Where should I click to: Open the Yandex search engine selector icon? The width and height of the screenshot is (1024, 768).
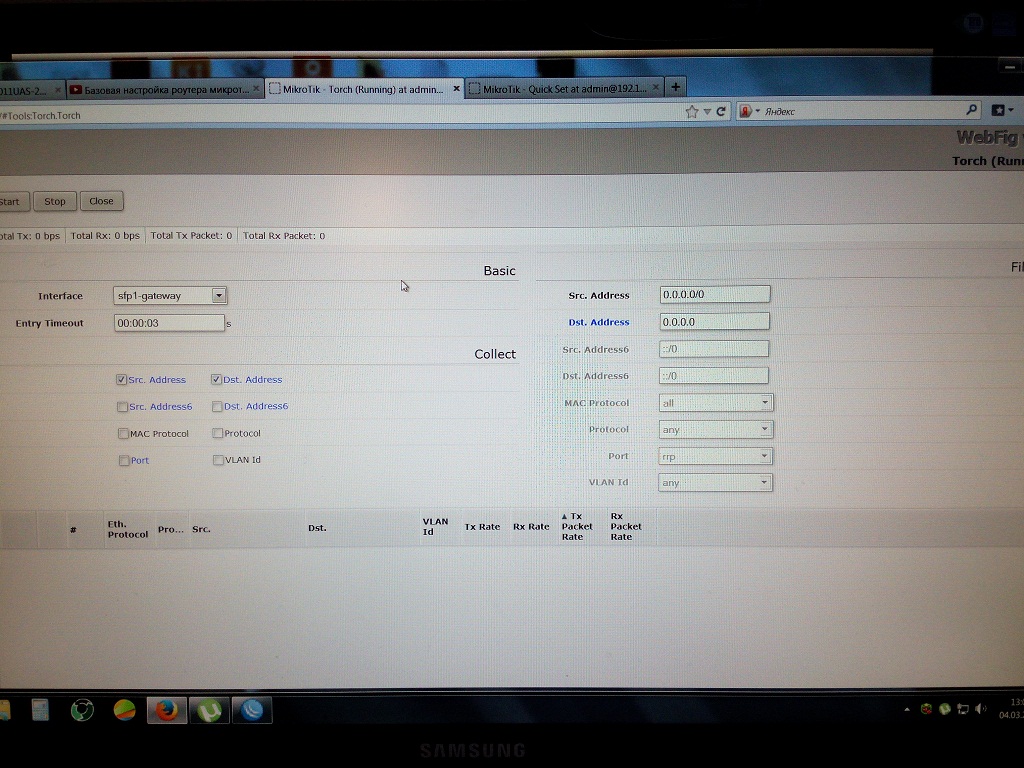[x=748, y=111]
